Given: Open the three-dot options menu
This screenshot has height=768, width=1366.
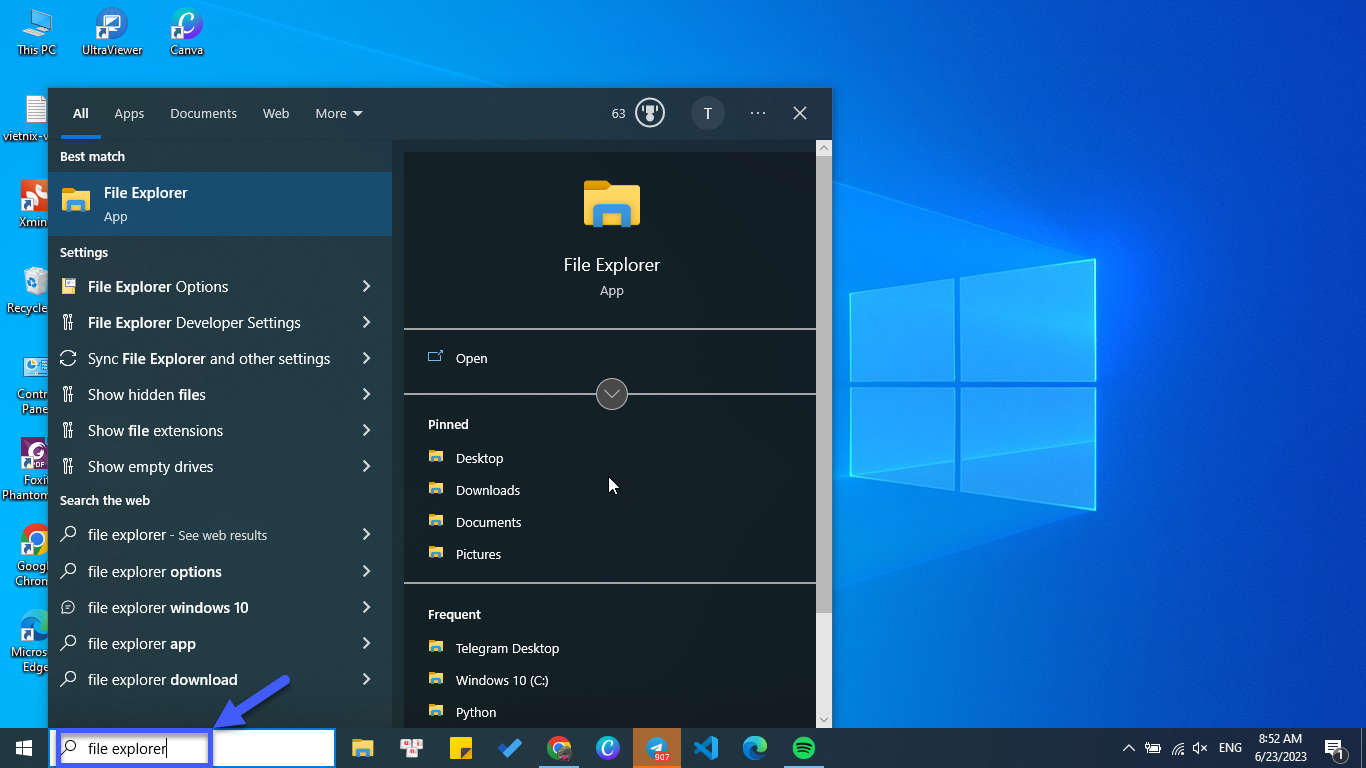Looking at the screenshot, I should pos(758,113).
